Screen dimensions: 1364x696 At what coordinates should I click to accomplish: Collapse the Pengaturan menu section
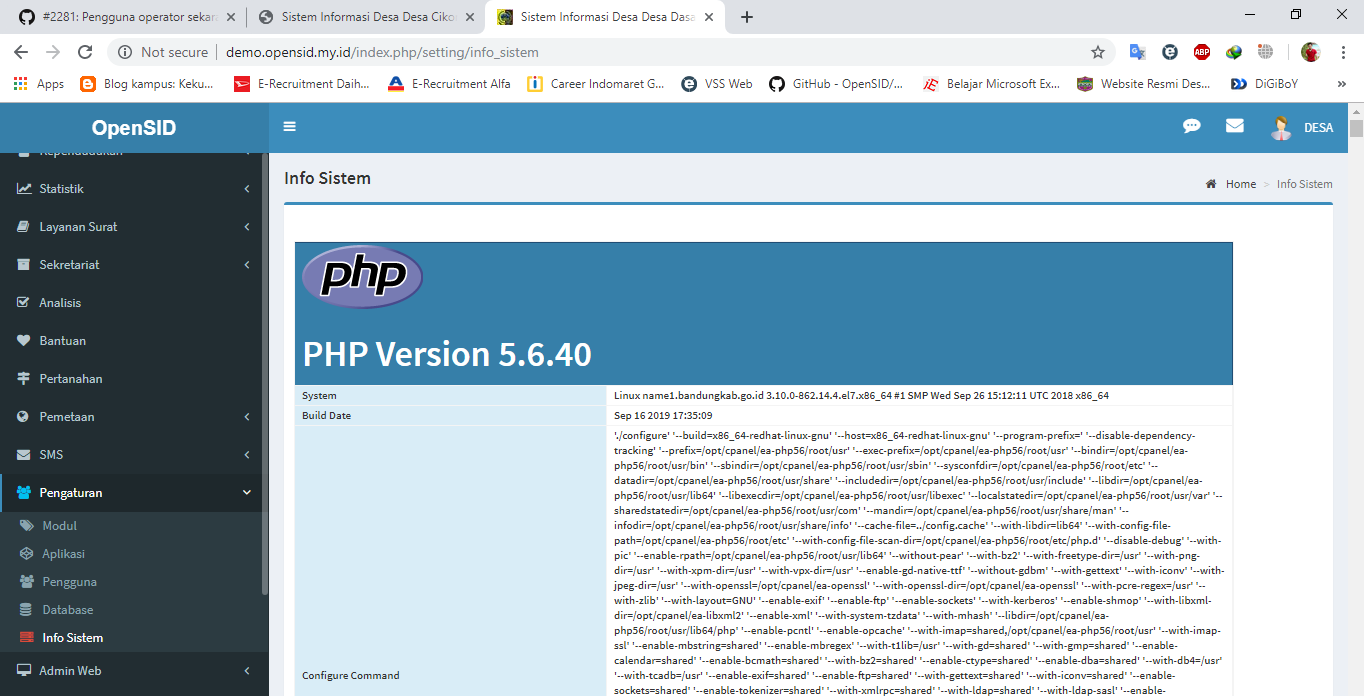tap(130, 492)
